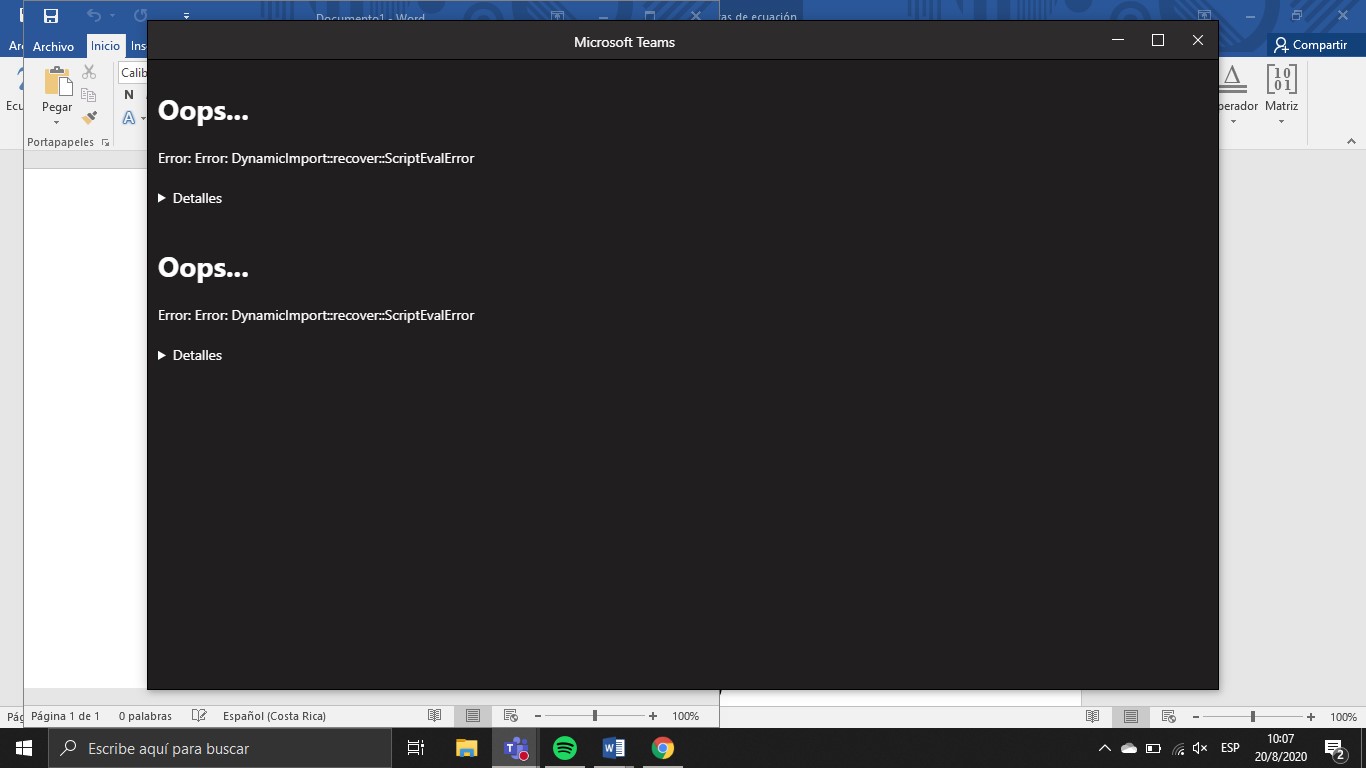
Task: Open Google Chrome from the taskbar
Action: pos(663,748)
